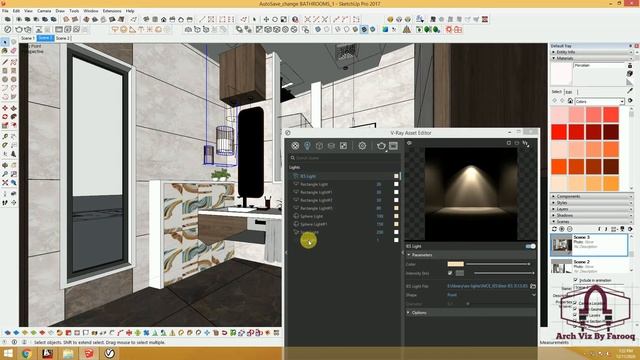
Task: Open the Geometry category in V-Ray Asset Editor
Action: pos(319,146)
